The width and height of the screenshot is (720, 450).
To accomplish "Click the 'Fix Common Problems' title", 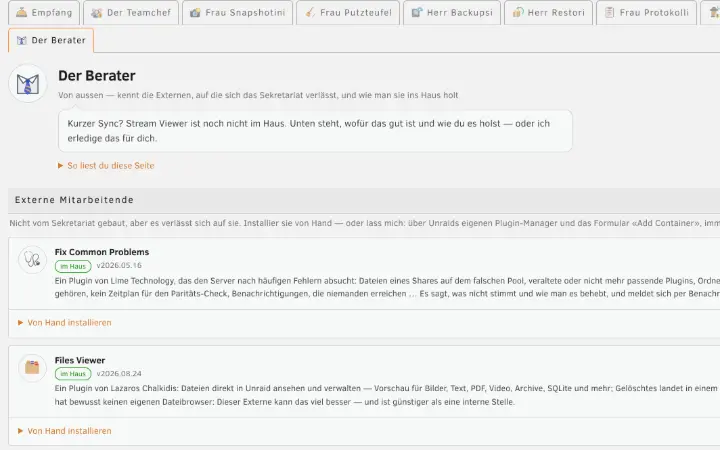I will pyautogui.click(x=102, y=252).
